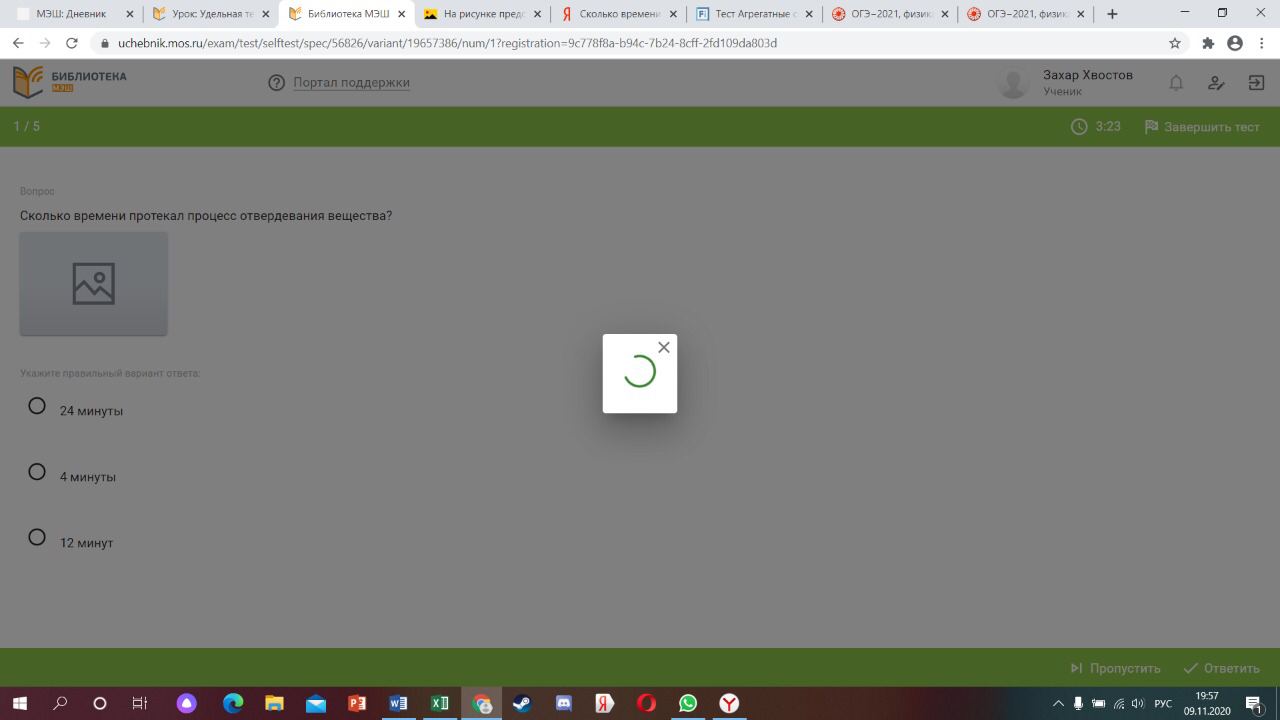Switch to МЭШ: Дневник tab
1280x720 pixels.
[x=75, y=14]
